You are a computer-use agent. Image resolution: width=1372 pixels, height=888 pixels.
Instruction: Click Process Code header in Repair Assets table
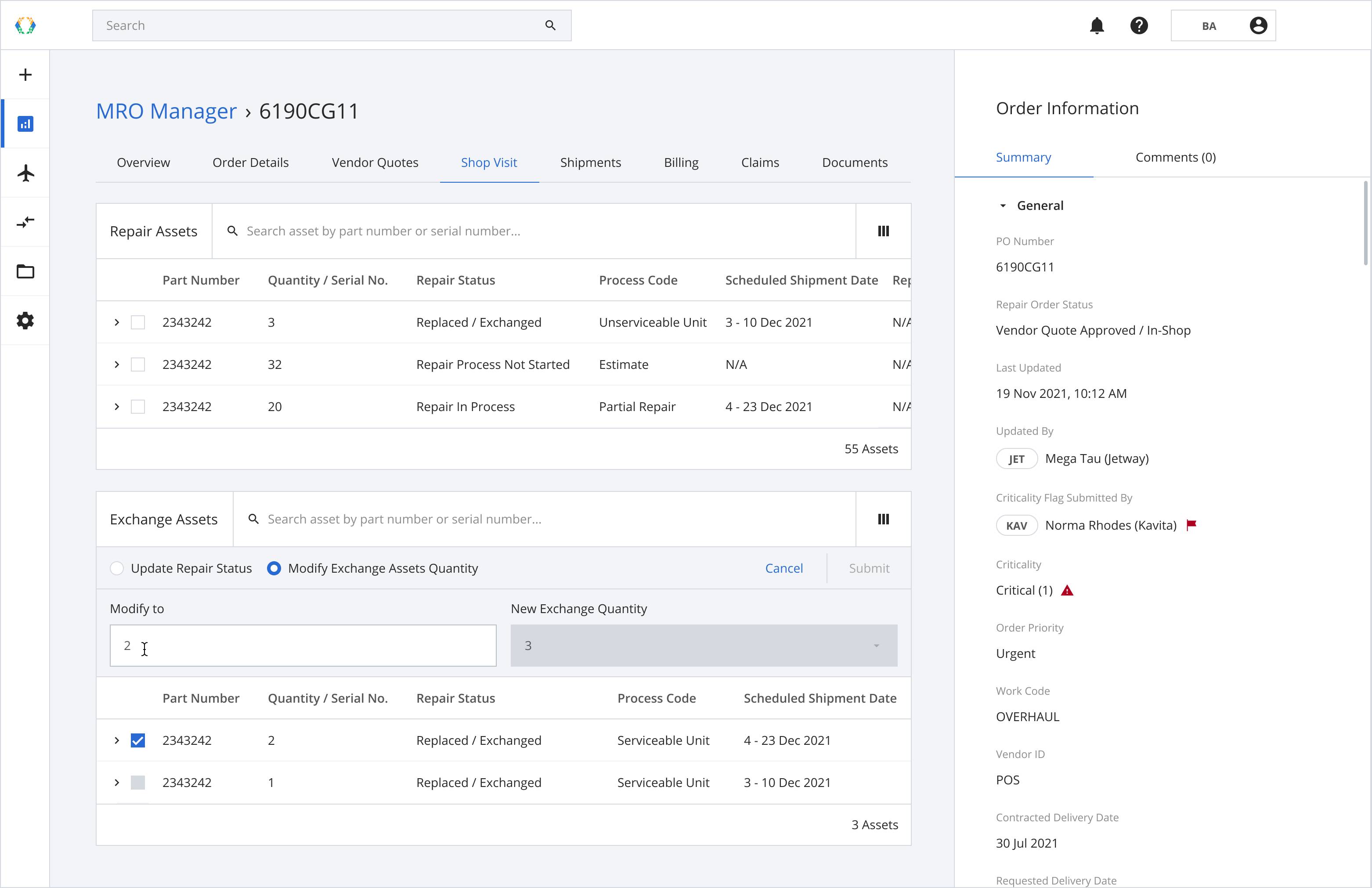click(638, 280)
